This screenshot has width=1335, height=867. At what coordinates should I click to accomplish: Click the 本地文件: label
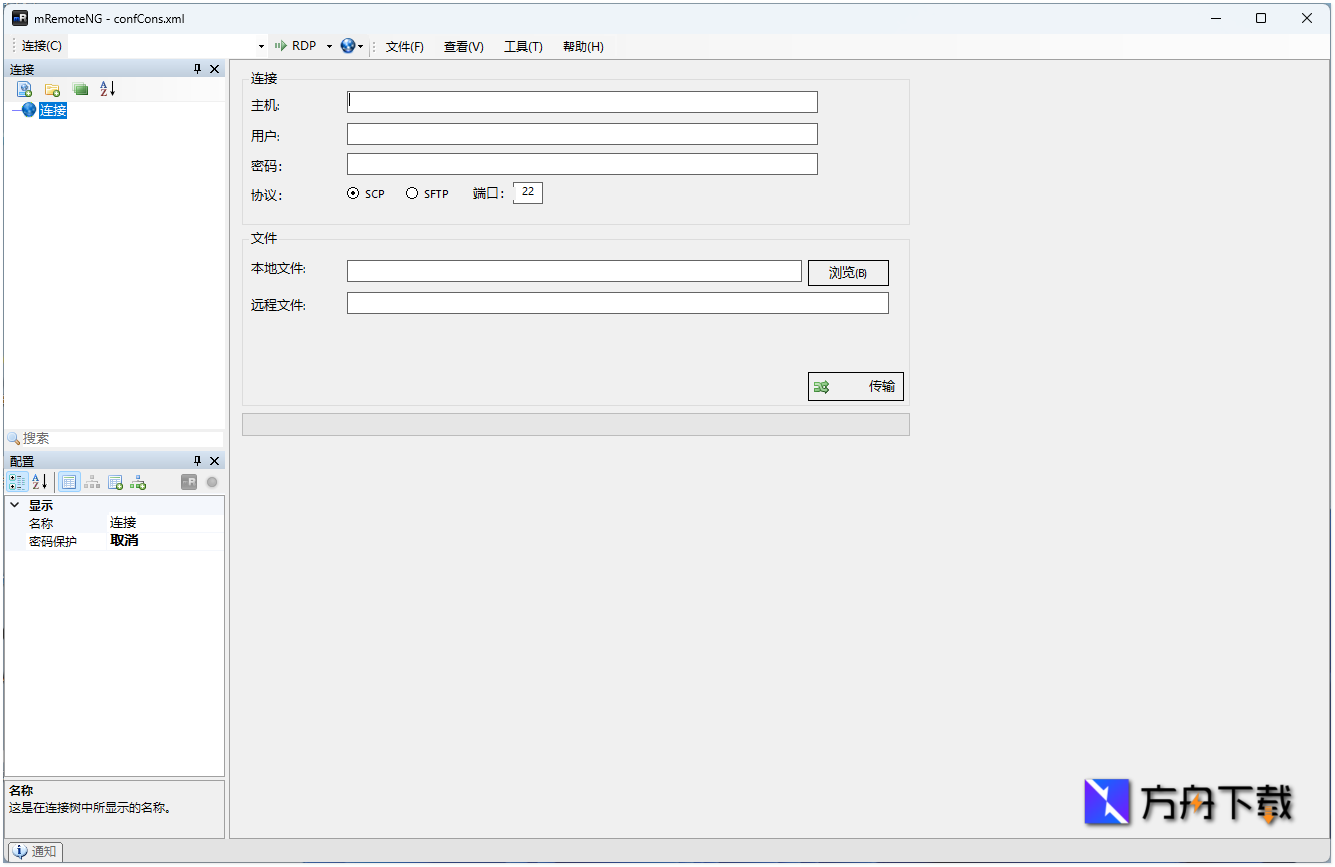click(279, 269)
